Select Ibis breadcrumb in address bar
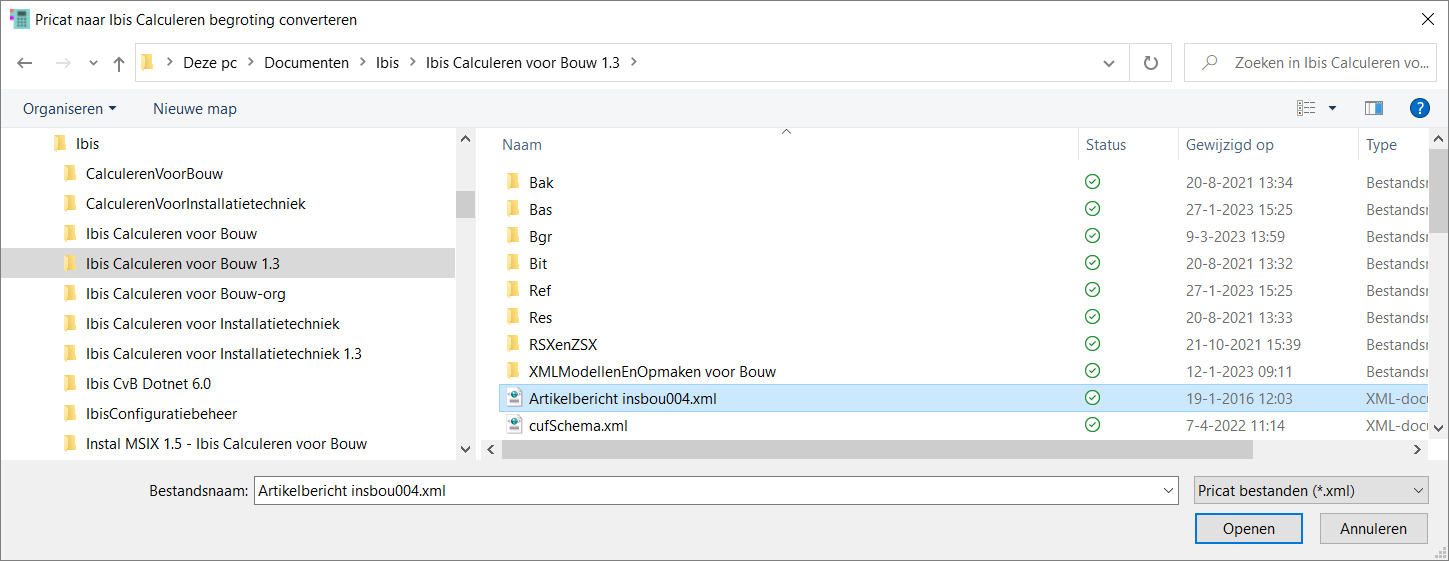This screenshot has height=561, width=1449. (x=387, y=62)
